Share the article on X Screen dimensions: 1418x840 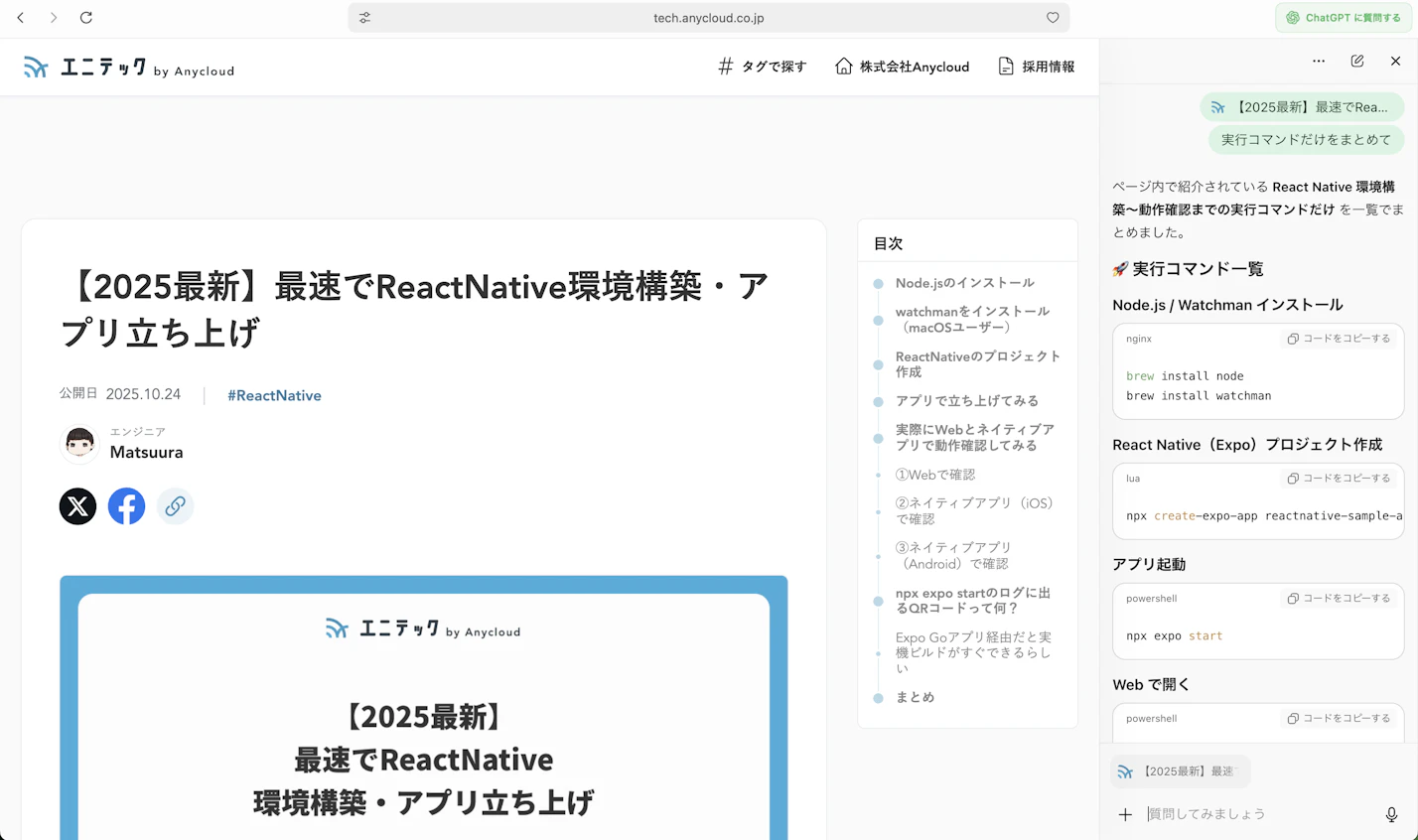tap(77, 506)
